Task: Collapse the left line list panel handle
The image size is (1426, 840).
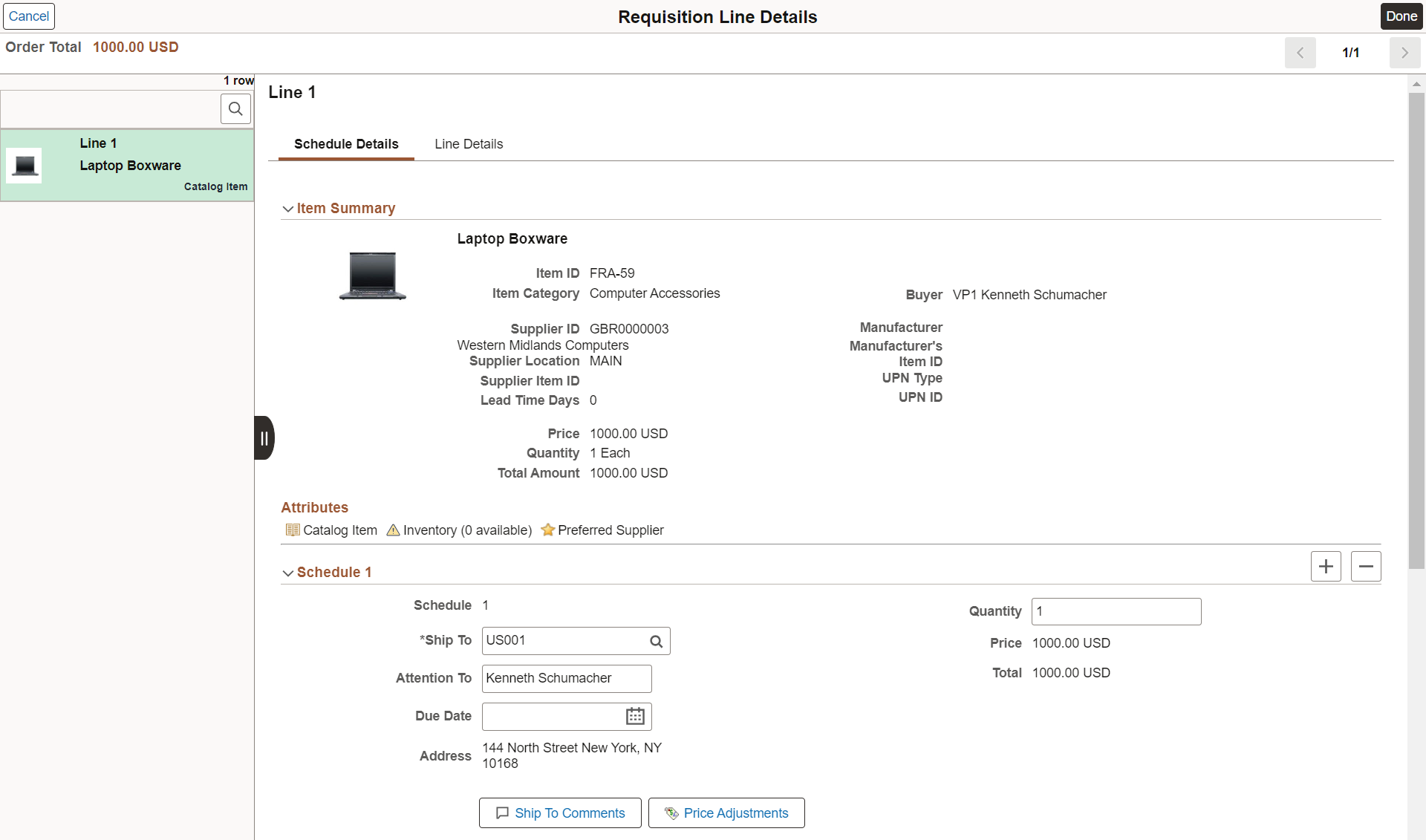Action: (x=264, y=438)
